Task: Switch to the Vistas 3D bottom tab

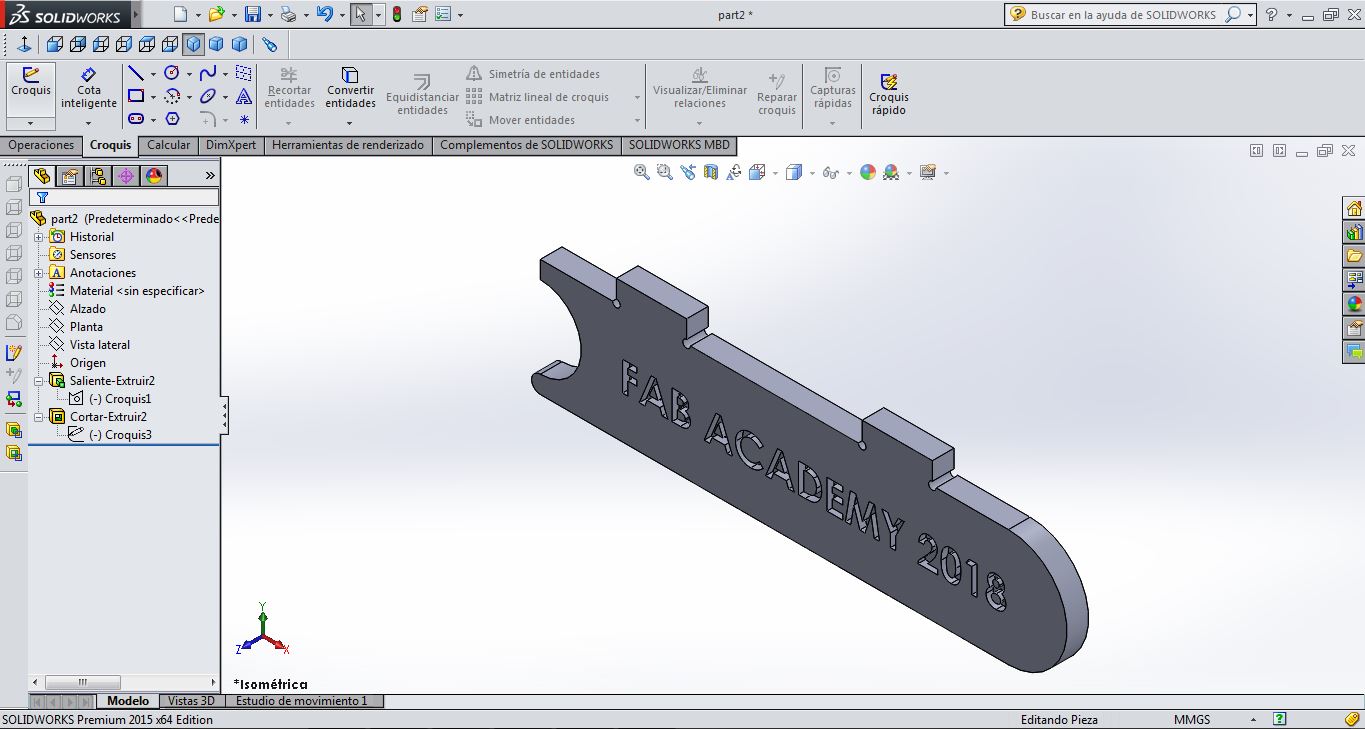Action: click(x=191, y=701)
